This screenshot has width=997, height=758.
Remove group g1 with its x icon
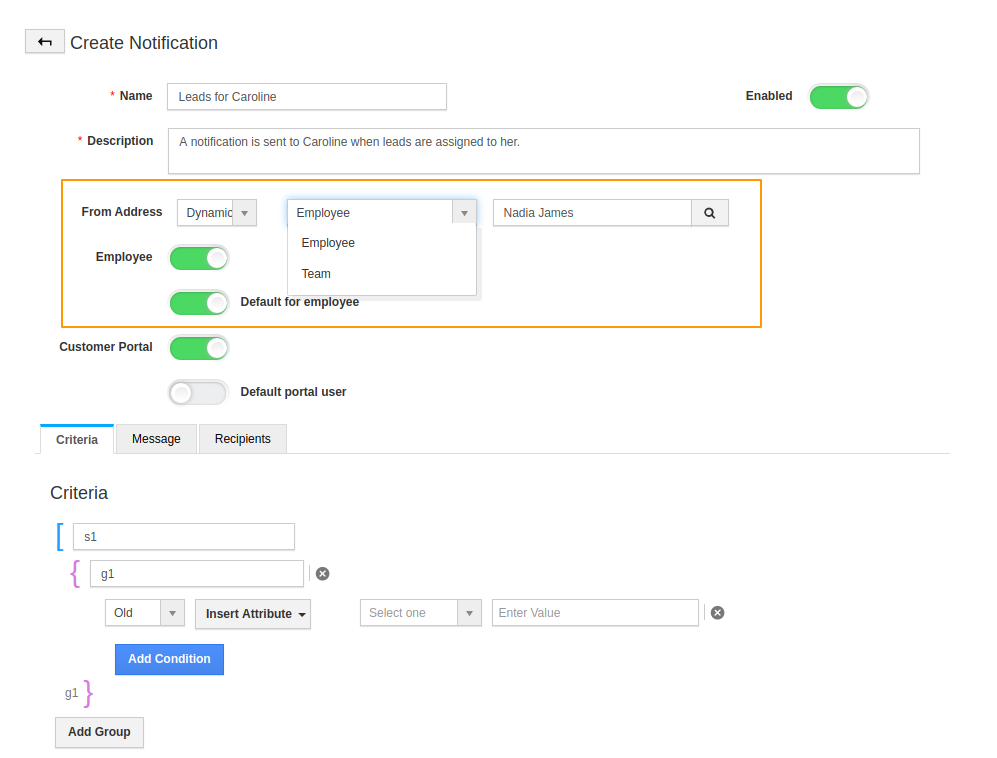(x=322, y=573)
